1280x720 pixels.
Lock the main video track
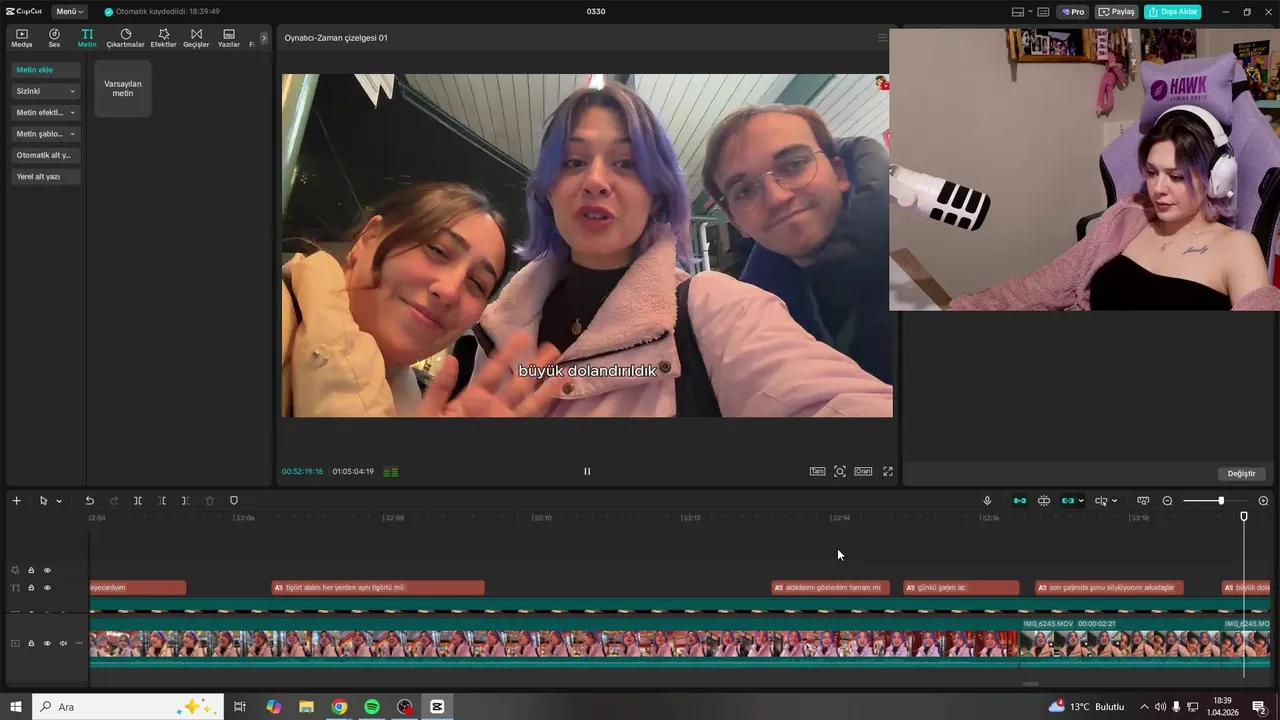tap(31, 643)
